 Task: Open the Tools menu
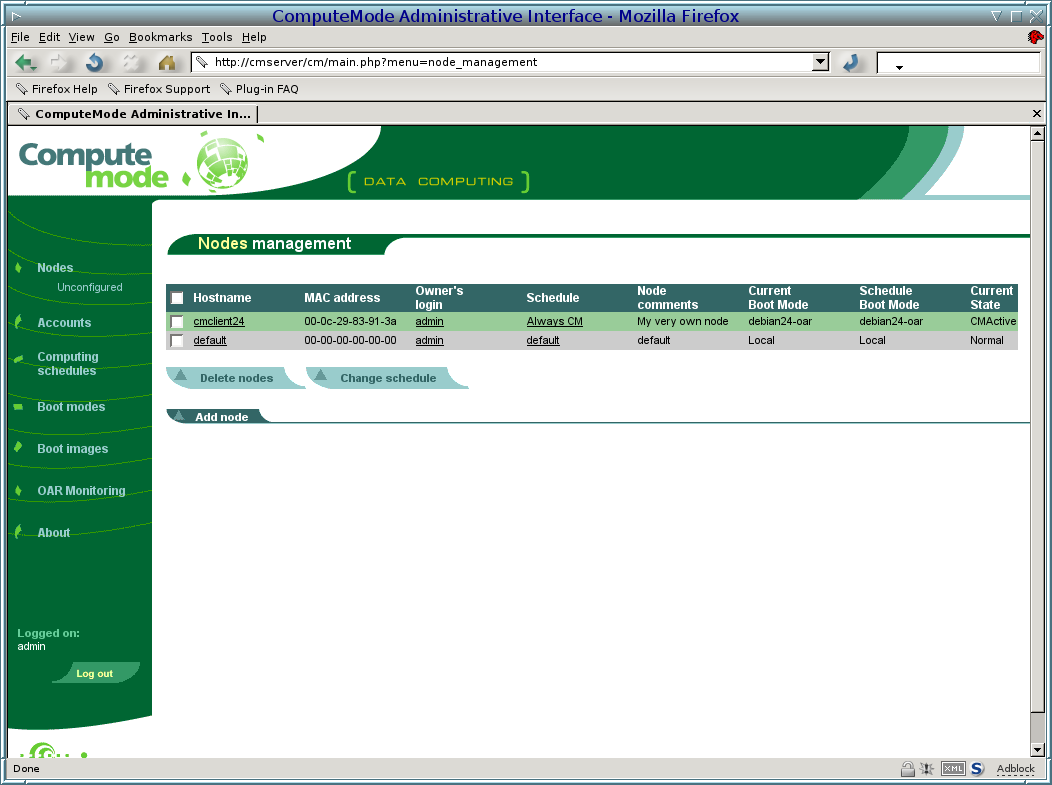click(x=217, y=37)
